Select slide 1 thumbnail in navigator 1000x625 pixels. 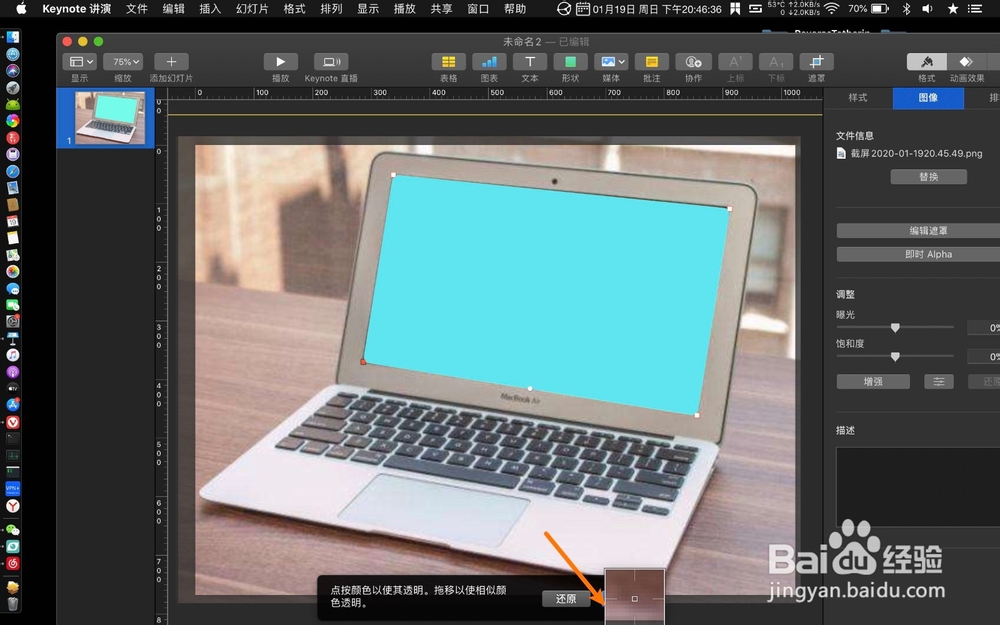[110, 118]
